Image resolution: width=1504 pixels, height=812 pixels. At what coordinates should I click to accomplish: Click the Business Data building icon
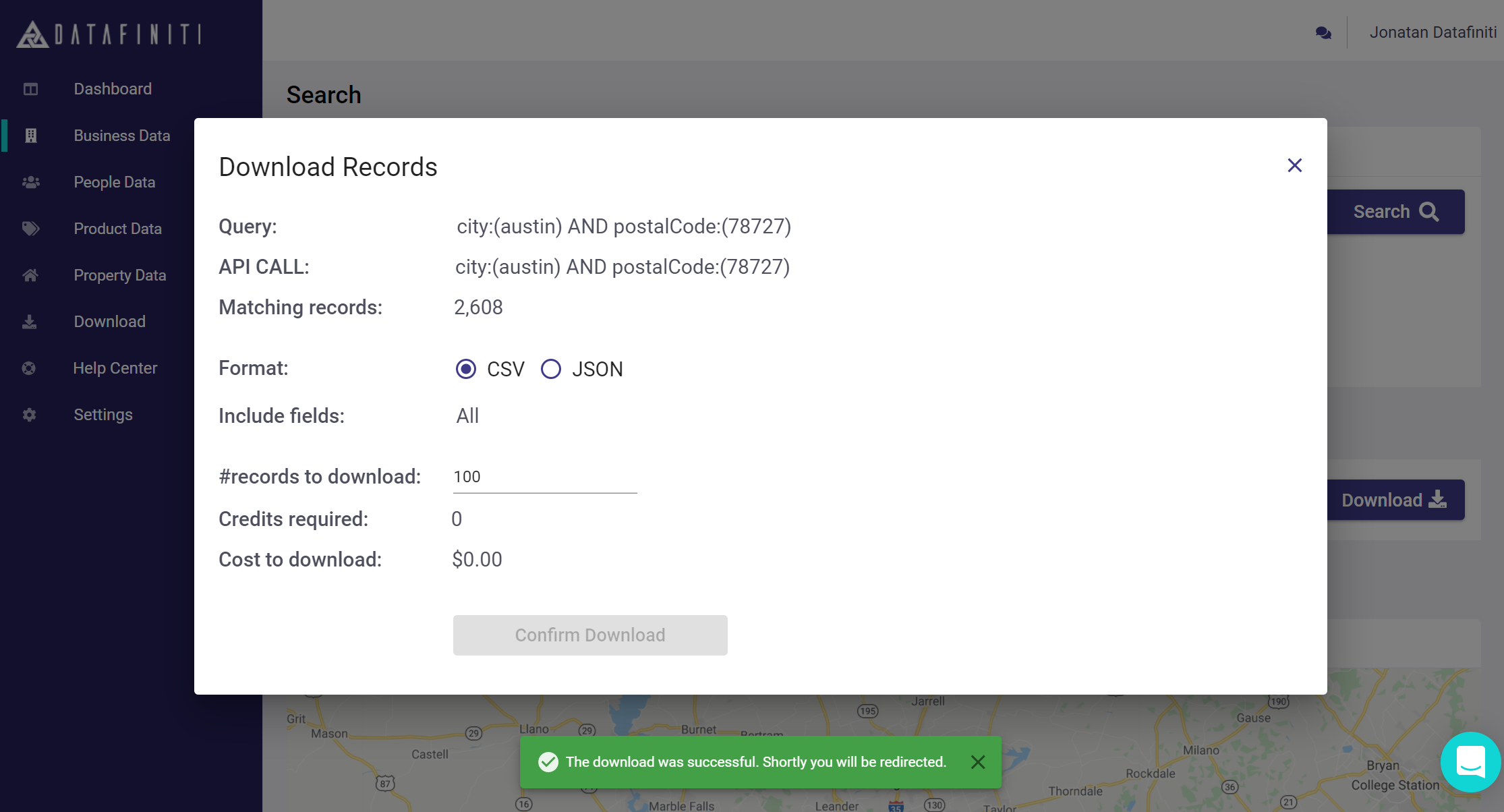[30, 136]
